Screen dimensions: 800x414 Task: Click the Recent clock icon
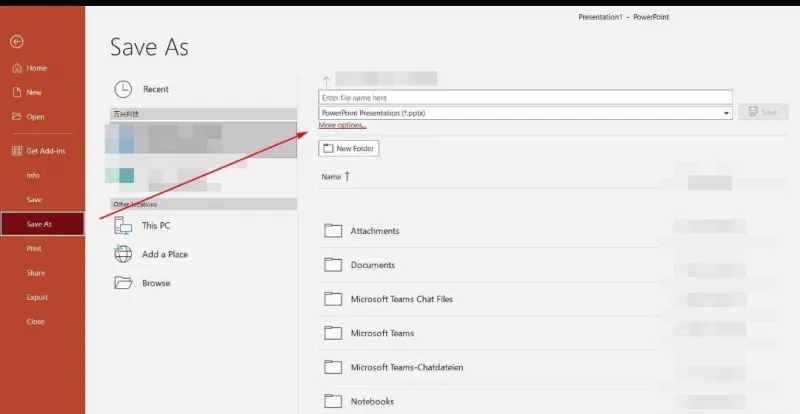point(123,89)
